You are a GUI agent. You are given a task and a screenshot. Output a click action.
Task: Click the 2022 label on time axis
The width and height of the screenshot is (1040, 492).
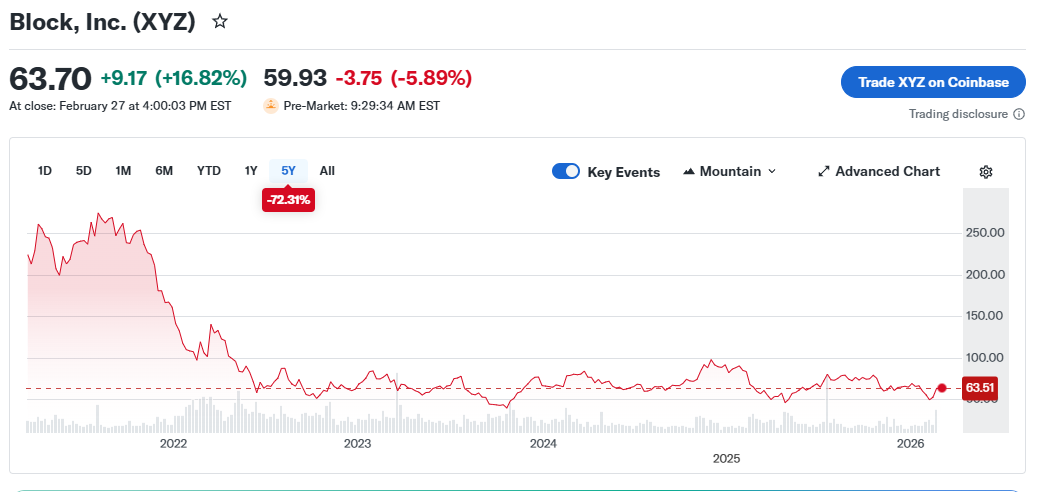pos(173,444)
